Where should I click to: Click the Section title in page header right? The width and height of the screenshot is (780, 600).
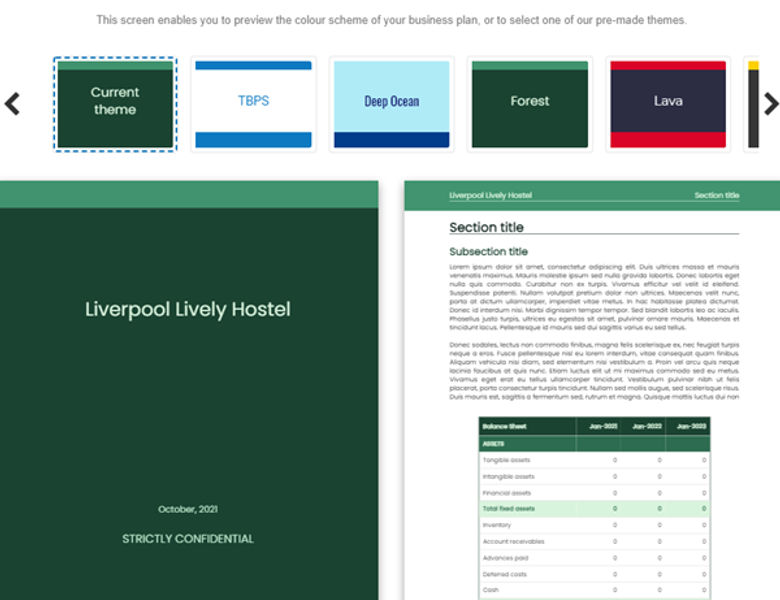point(716,195)
